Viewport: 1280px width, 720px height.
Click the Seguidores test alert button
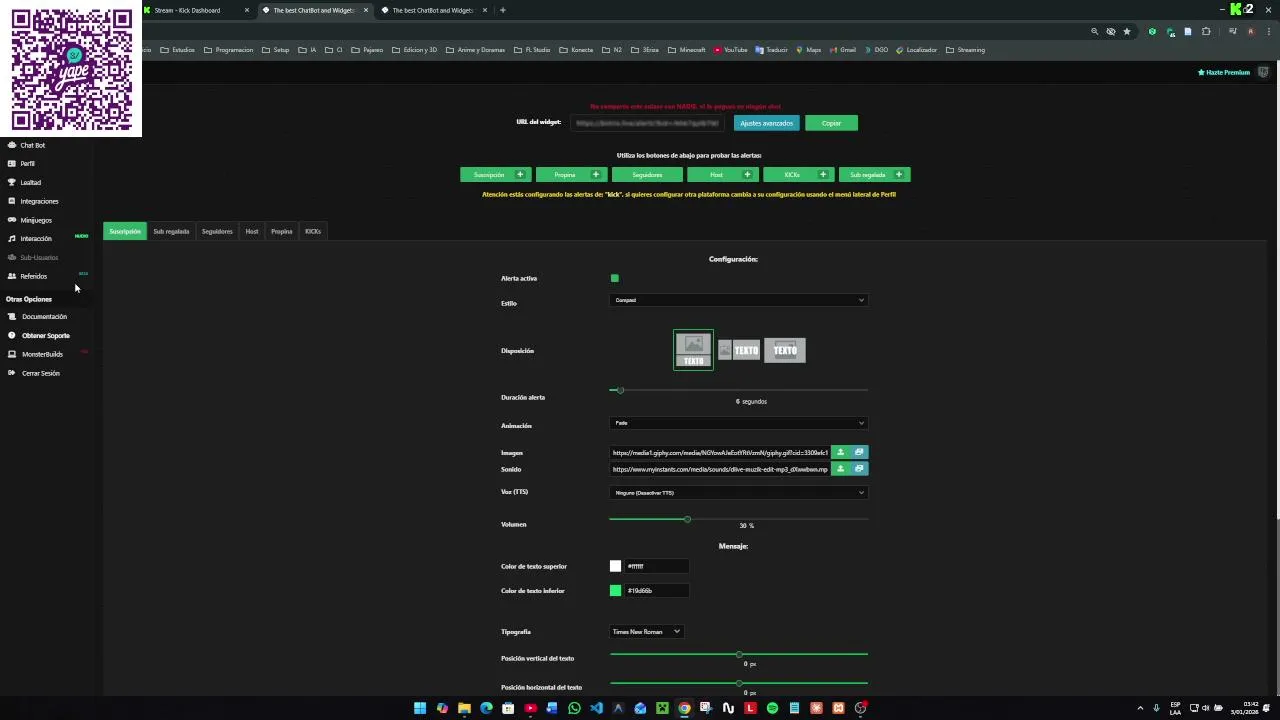point(647,175)
